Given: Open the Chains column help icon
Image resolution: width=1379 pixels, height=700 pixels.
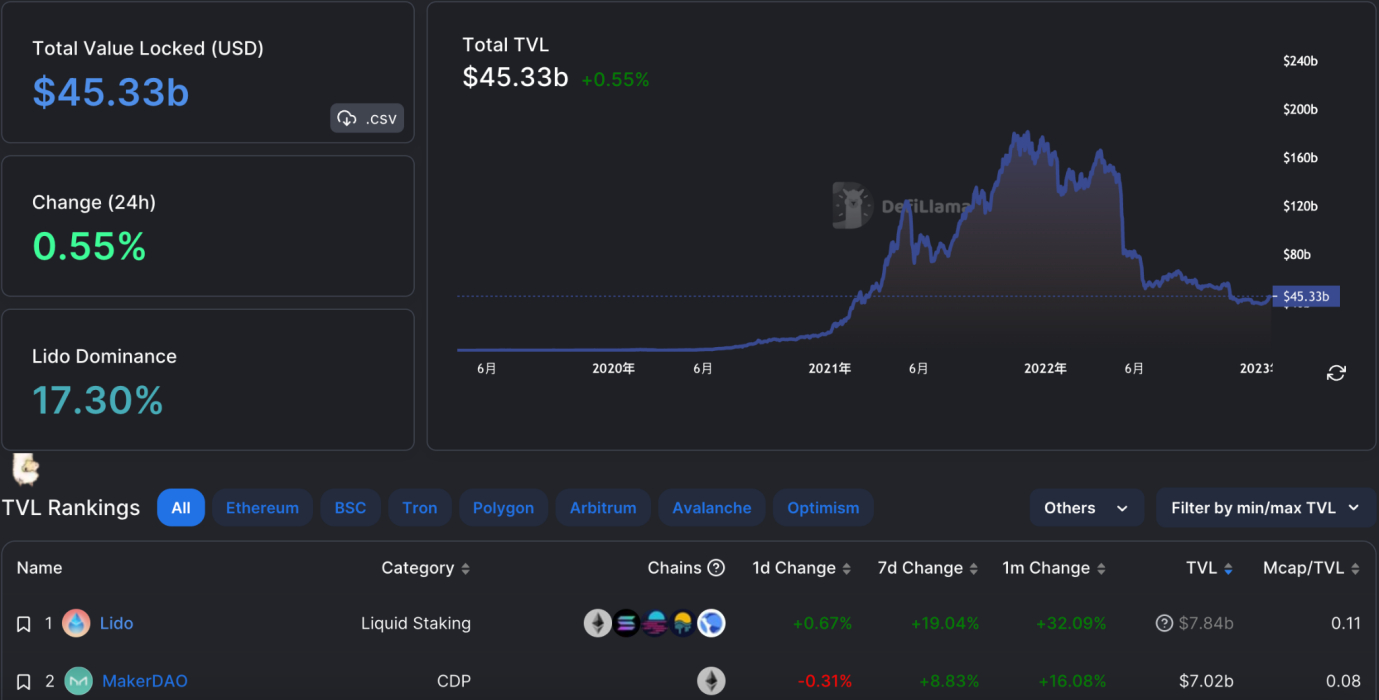Looking at the screenshot, I should tap(716, 568).
